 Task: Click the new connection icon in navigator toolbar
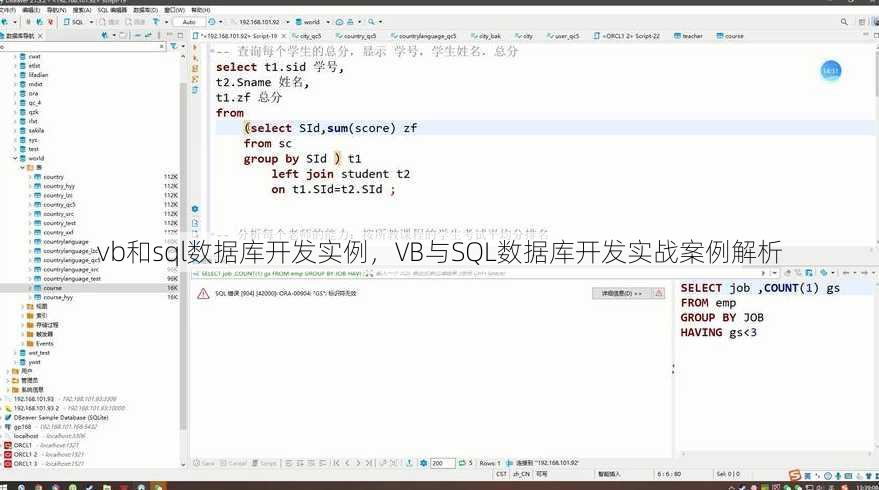(105, 35)
